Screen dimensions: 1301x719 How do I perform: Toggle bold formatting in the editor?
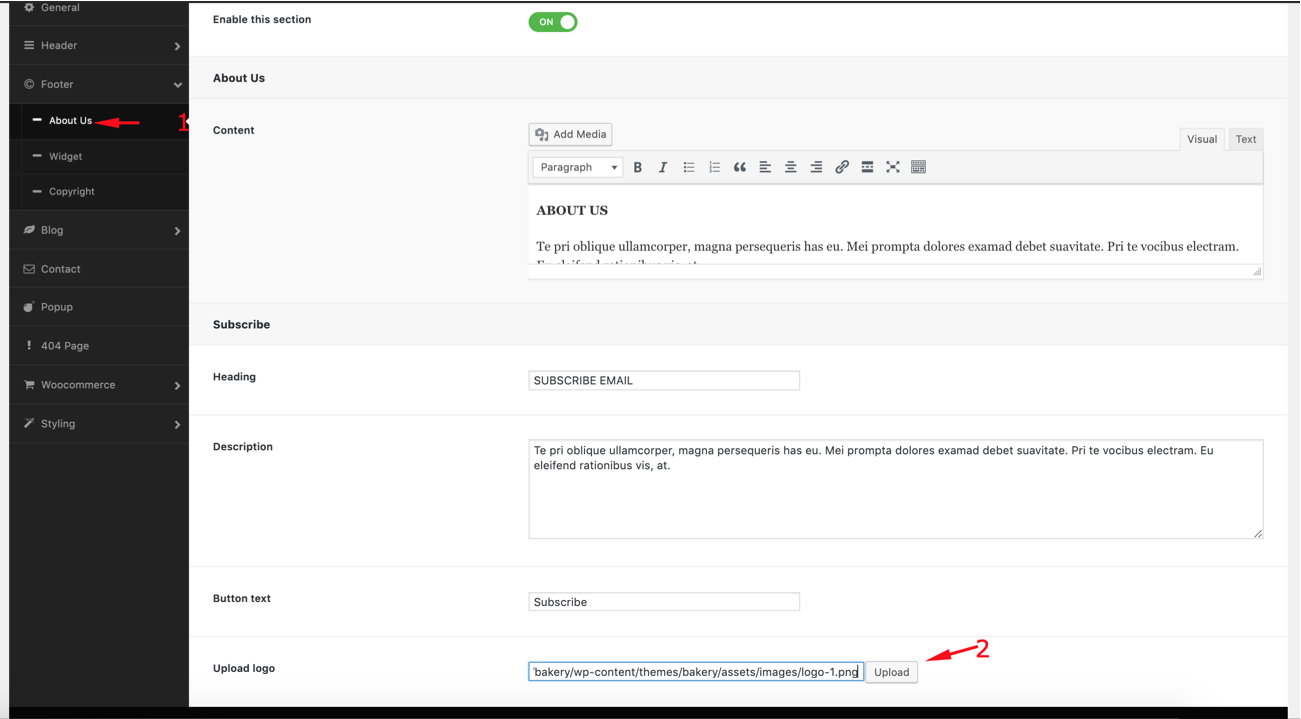pyautogui.click(x=637, y=168)
